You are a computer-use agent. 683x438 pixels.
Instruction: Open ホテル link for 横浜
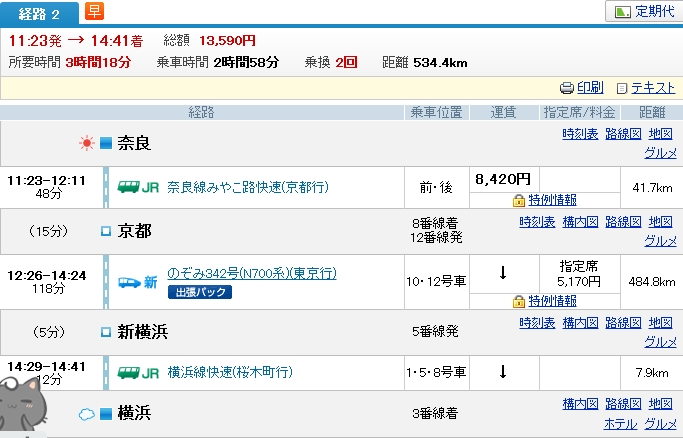(621, 424)
